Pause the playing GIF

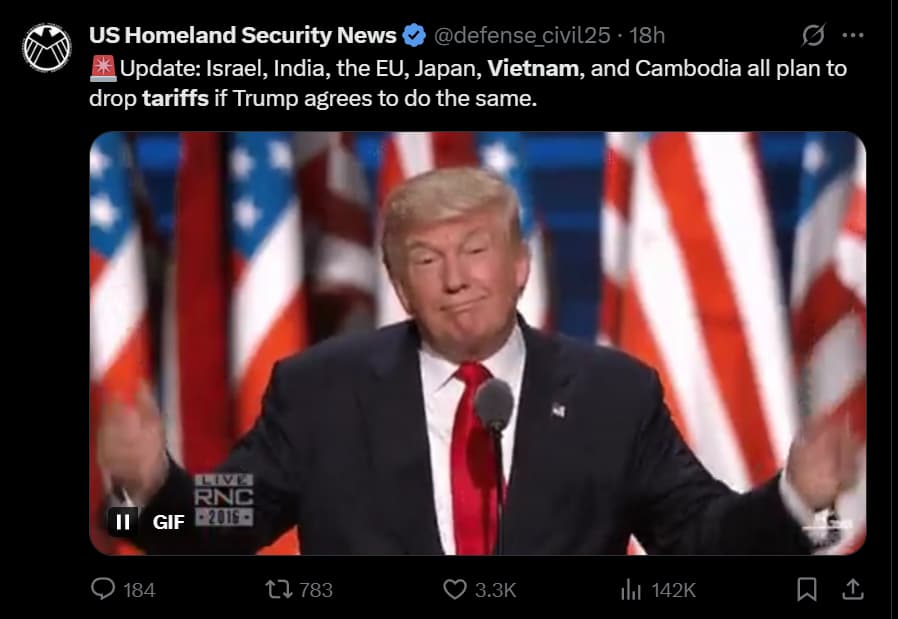point(123,522)
